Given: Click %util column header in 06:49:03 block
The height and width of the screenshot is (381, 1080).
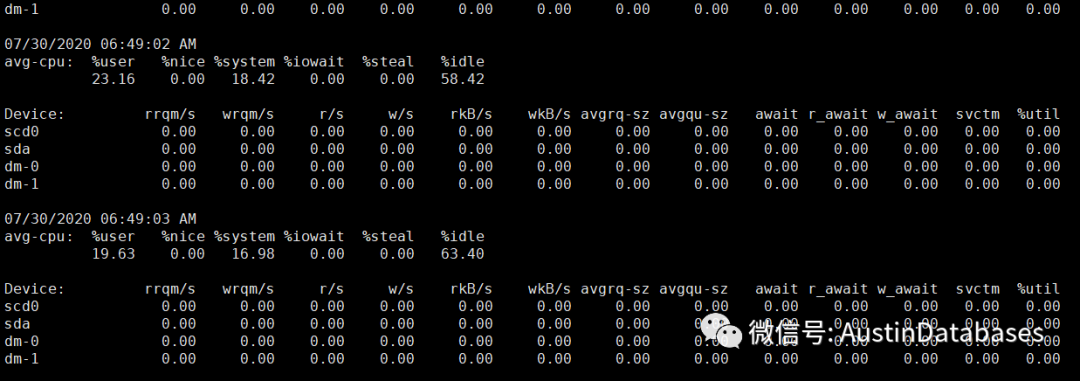Looking at the screenshot, I should coord(1039,289).
